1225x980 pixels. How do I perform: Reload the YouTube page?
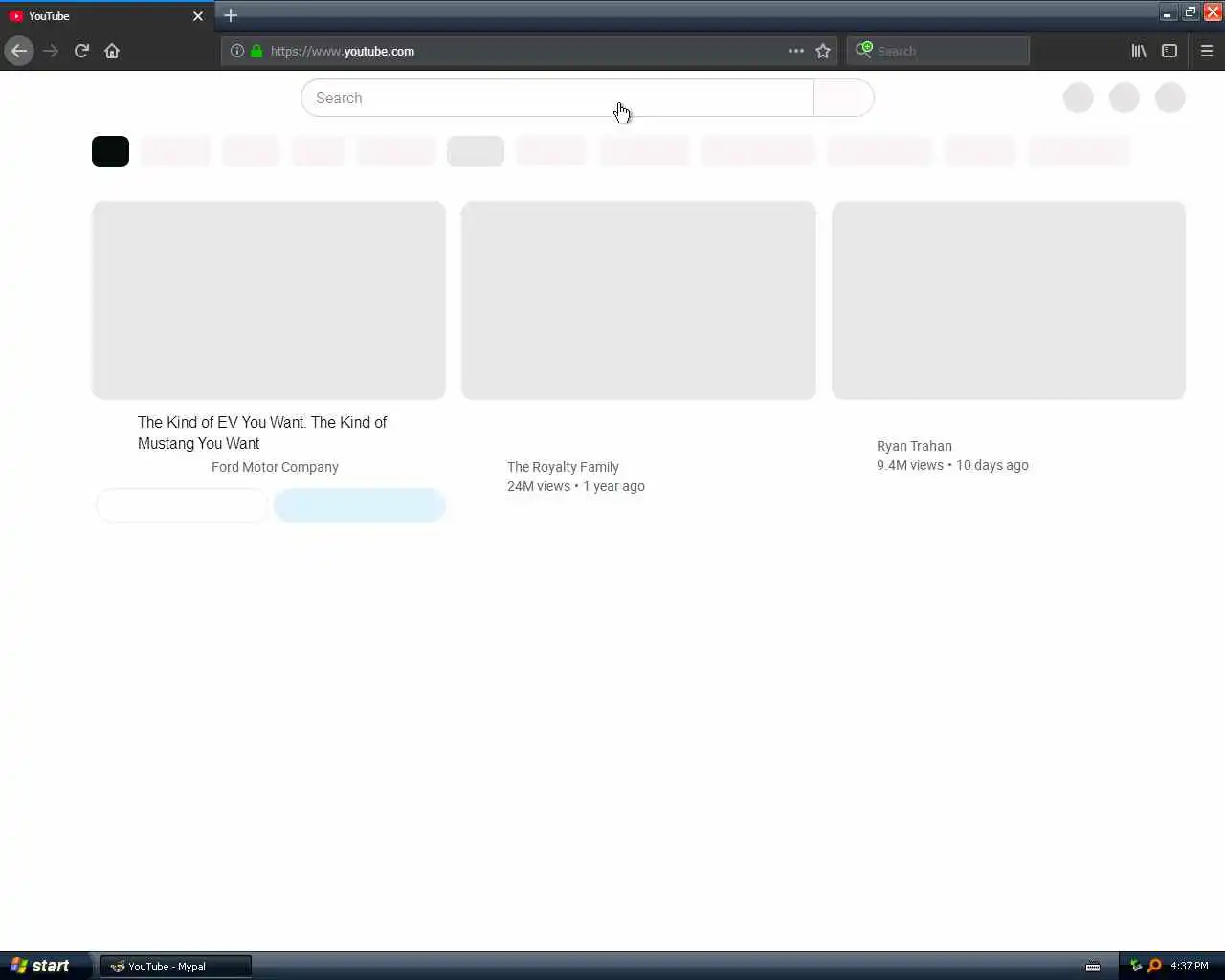coord(81,51)
